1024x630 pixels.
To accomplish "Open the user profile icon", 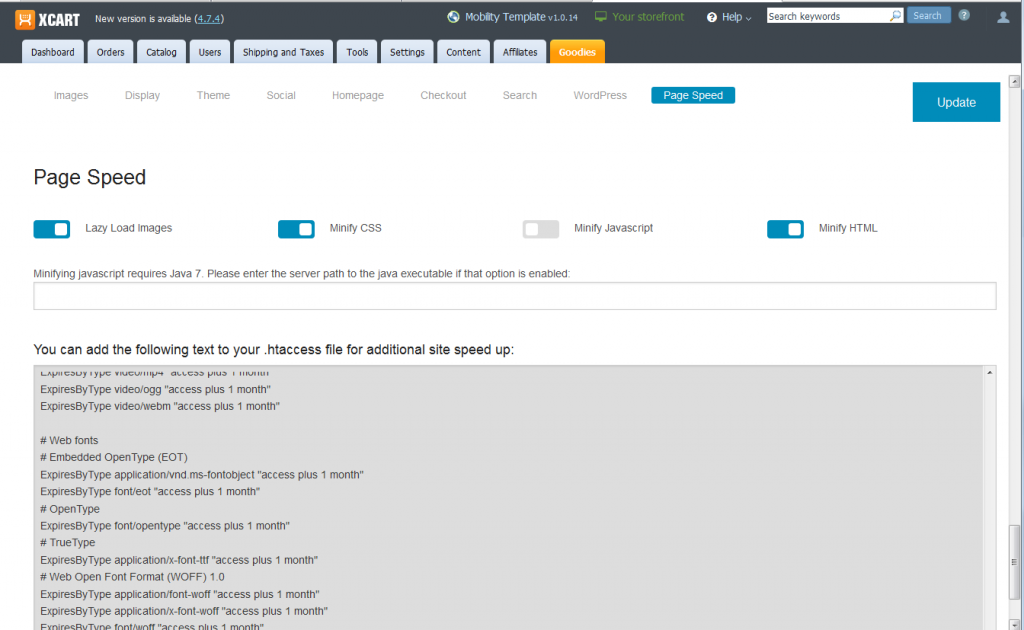I will [x=1003, y=17].
